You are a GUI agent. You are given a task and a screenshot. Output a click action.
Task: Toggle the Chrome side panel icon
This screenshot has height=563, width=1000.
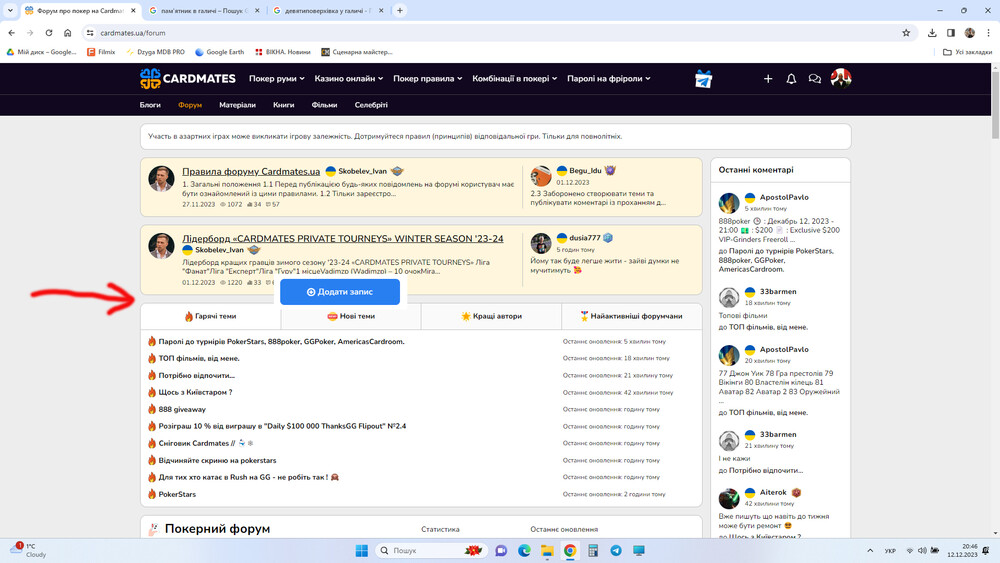click(951, 33)
